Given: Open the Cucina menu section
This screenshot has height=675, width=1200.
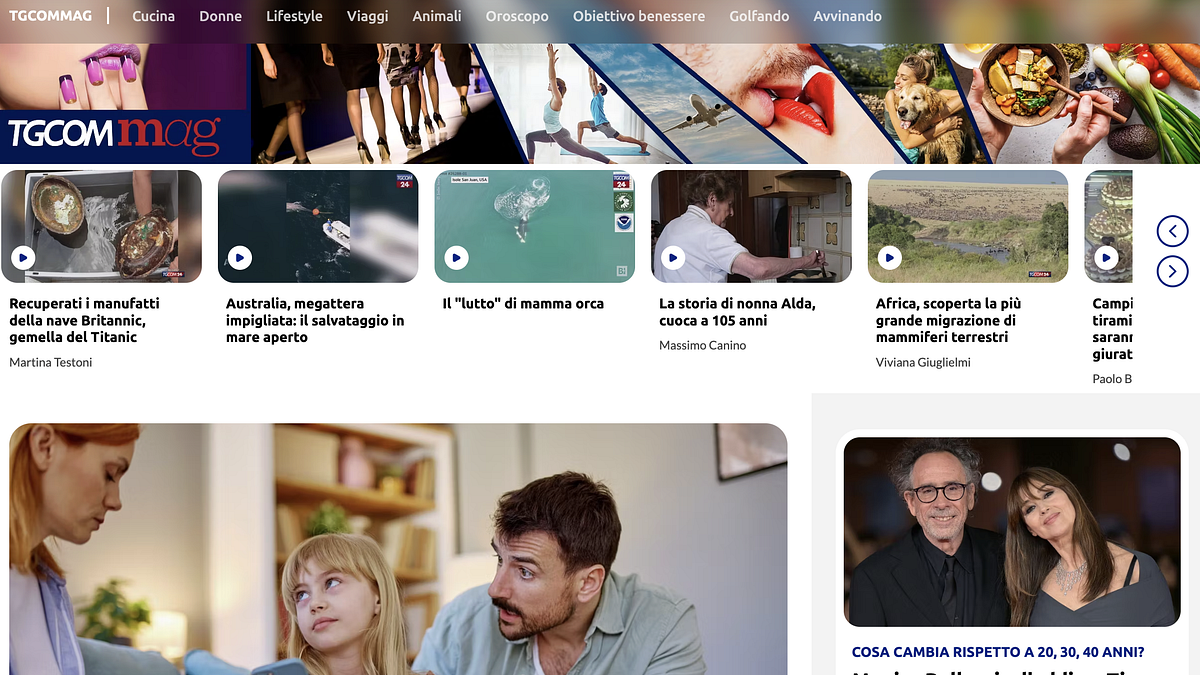Looking at the screenshot, I should click(x=153, y=16).
